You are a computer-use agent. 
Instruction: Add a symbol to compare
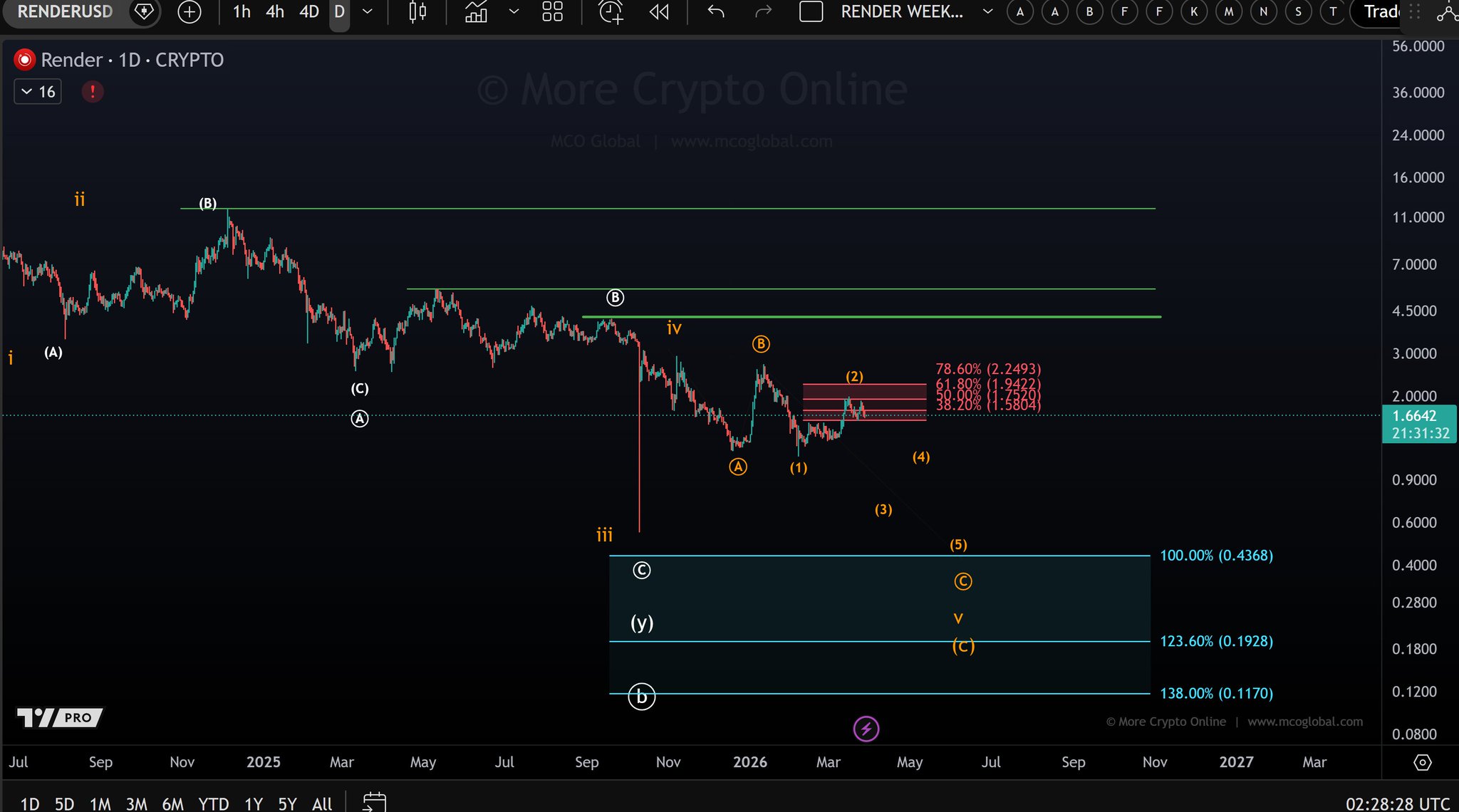click(189, 11)
